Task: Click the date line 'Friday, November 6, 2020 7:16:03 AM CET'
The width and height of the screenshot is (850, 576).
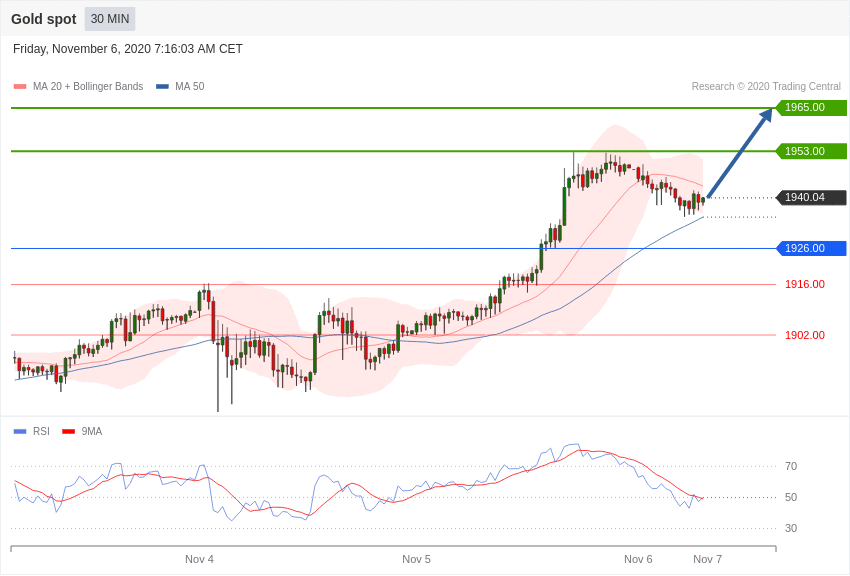Action: pos(127,49)
